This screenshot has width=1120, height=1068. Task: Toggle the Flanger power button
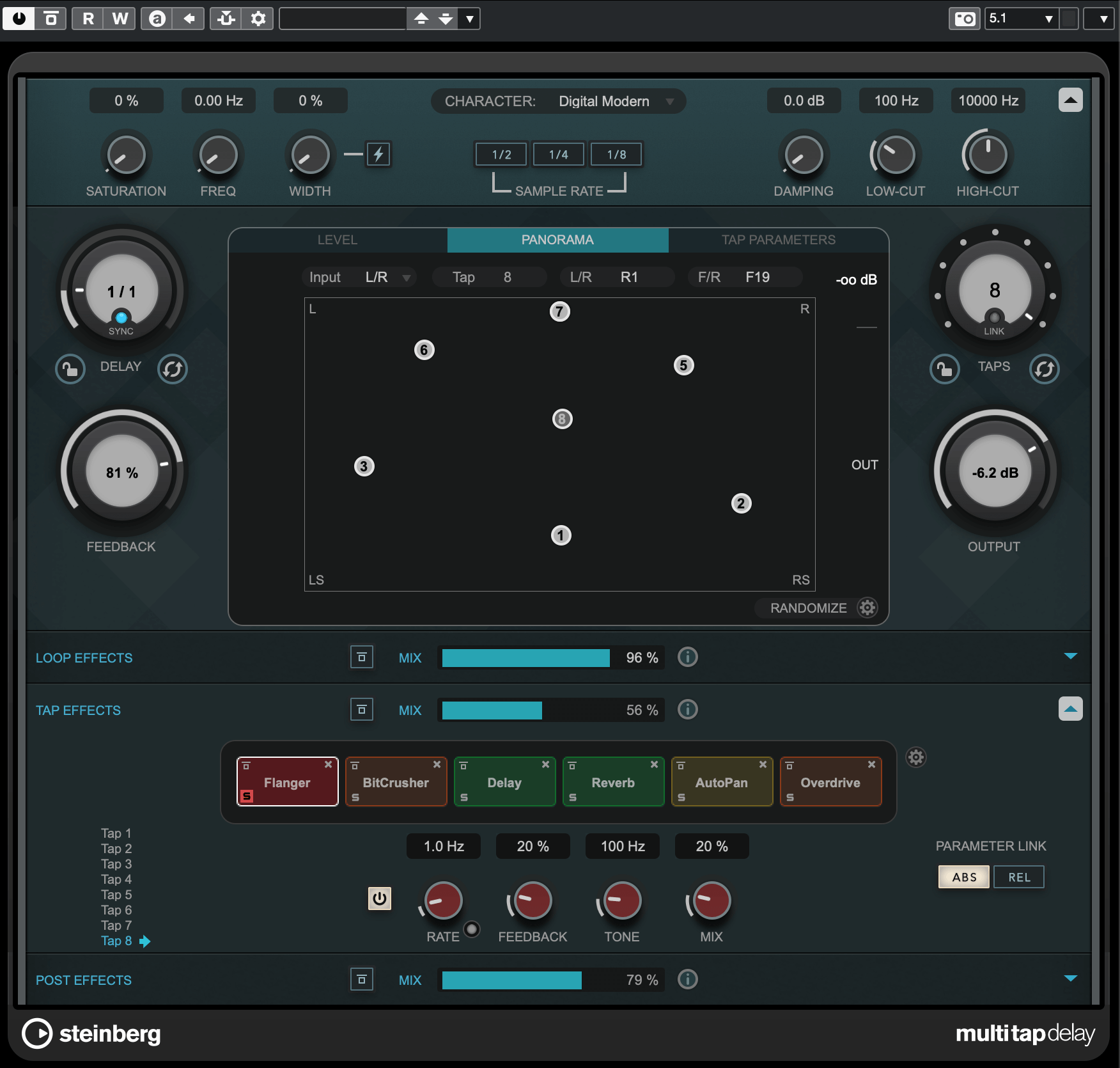tap(380, 899)
